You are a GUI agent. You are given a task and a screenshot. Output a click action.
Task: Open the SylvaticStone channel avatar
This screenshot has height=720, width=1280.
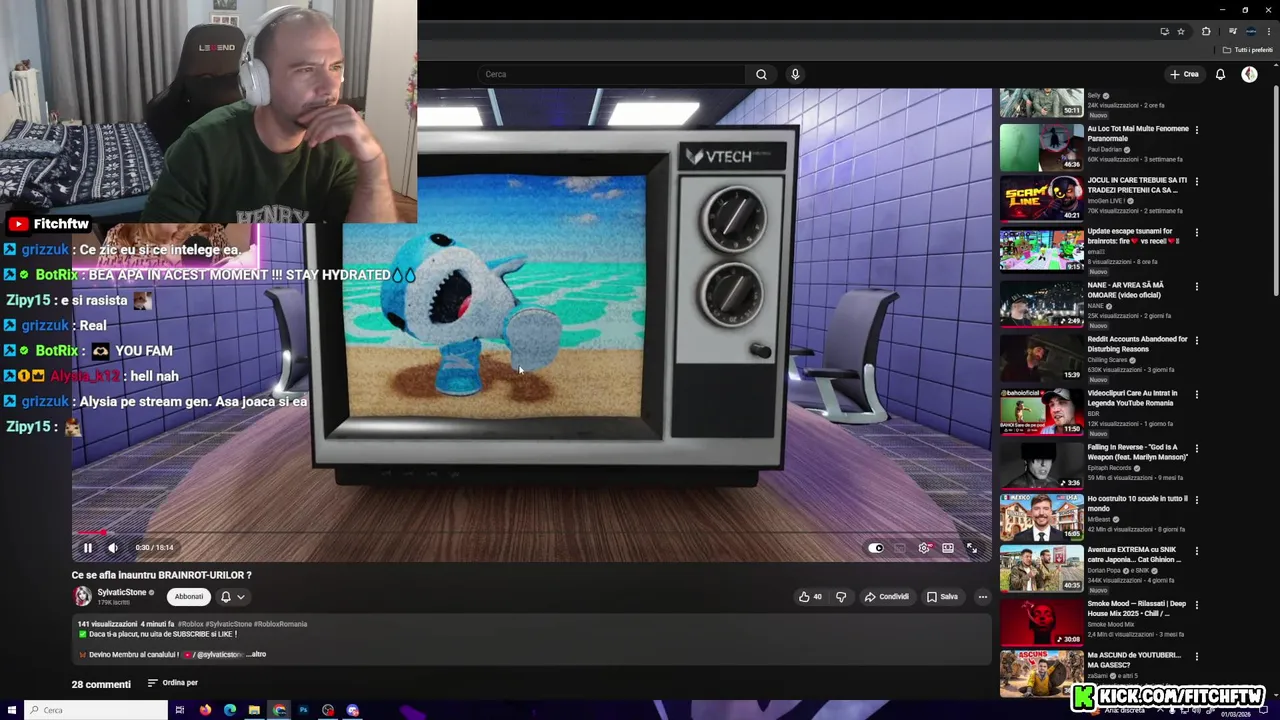[x=82, y=597]
